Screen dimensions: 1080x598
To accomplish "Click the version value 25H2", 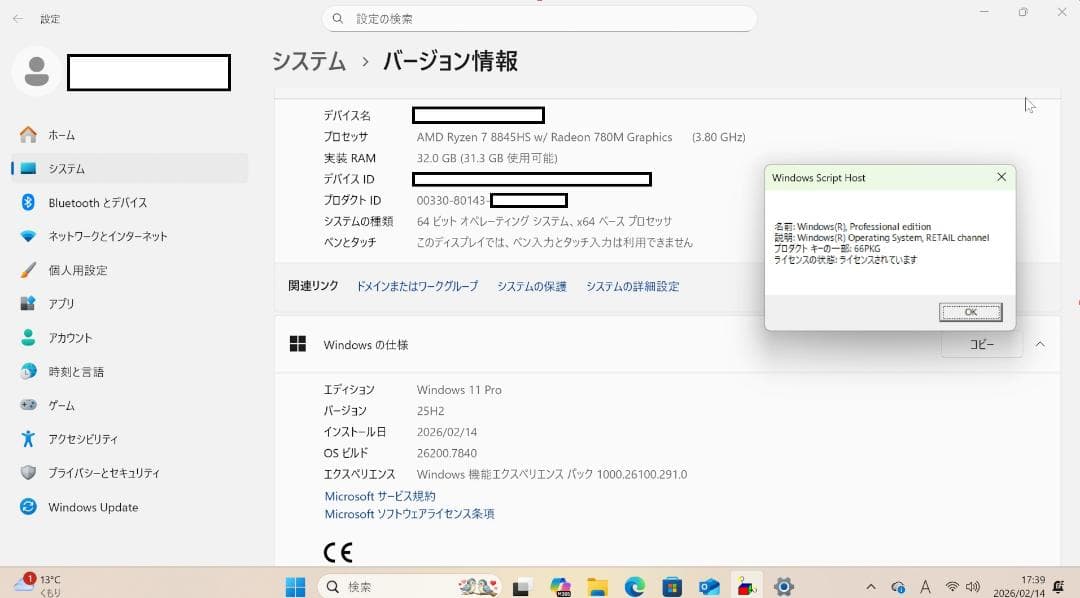I will (x=430, y=411).
